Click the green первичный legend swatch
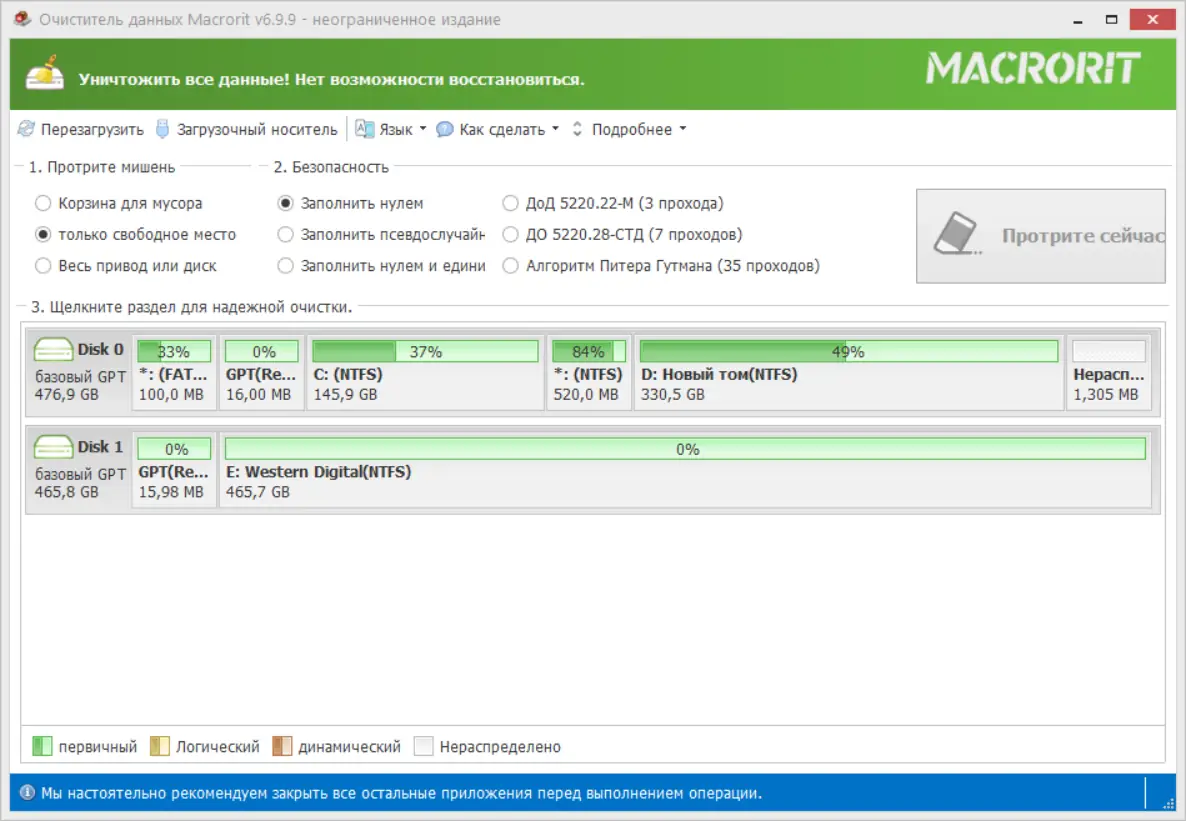This screenshot has height=821, width=1186. (x=42, y=746)
